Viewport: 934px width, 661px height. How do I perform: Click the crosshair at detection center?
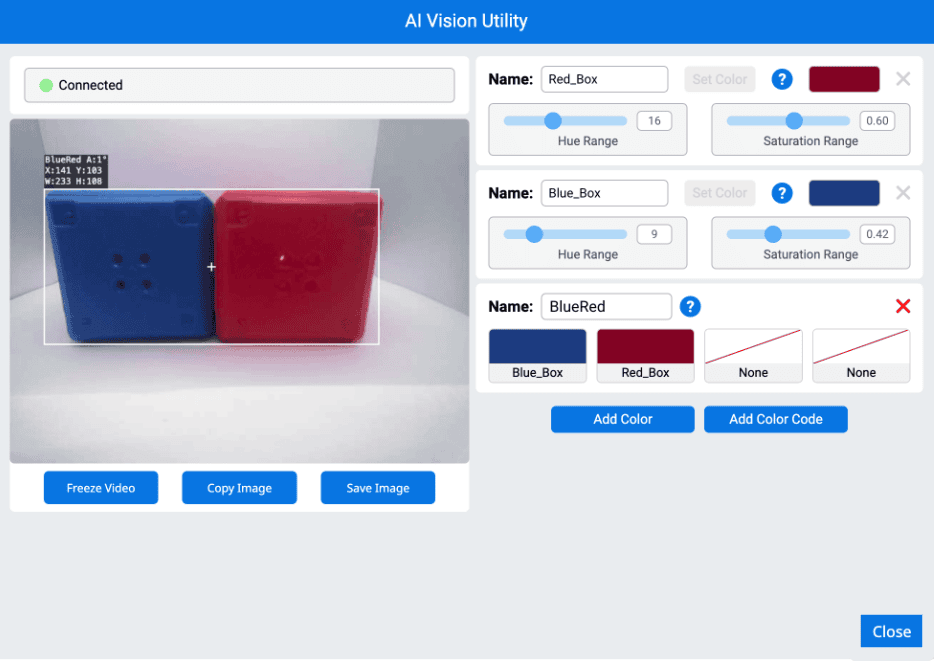point(211,267)
